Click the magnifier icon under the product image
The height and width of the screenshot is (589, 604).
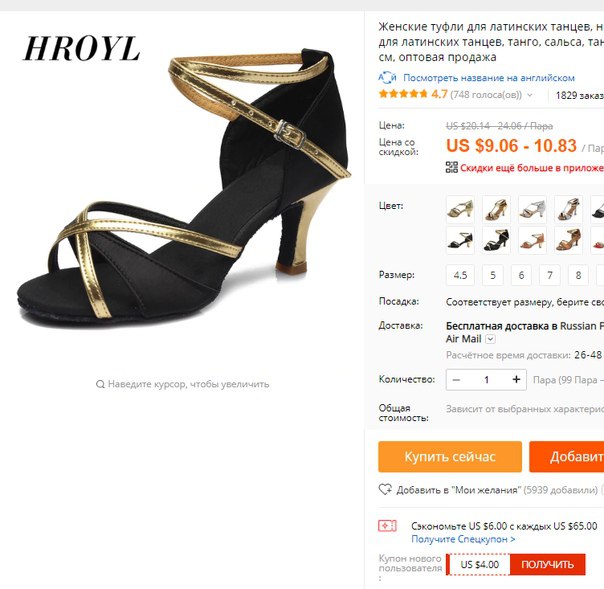click(100, 384)
